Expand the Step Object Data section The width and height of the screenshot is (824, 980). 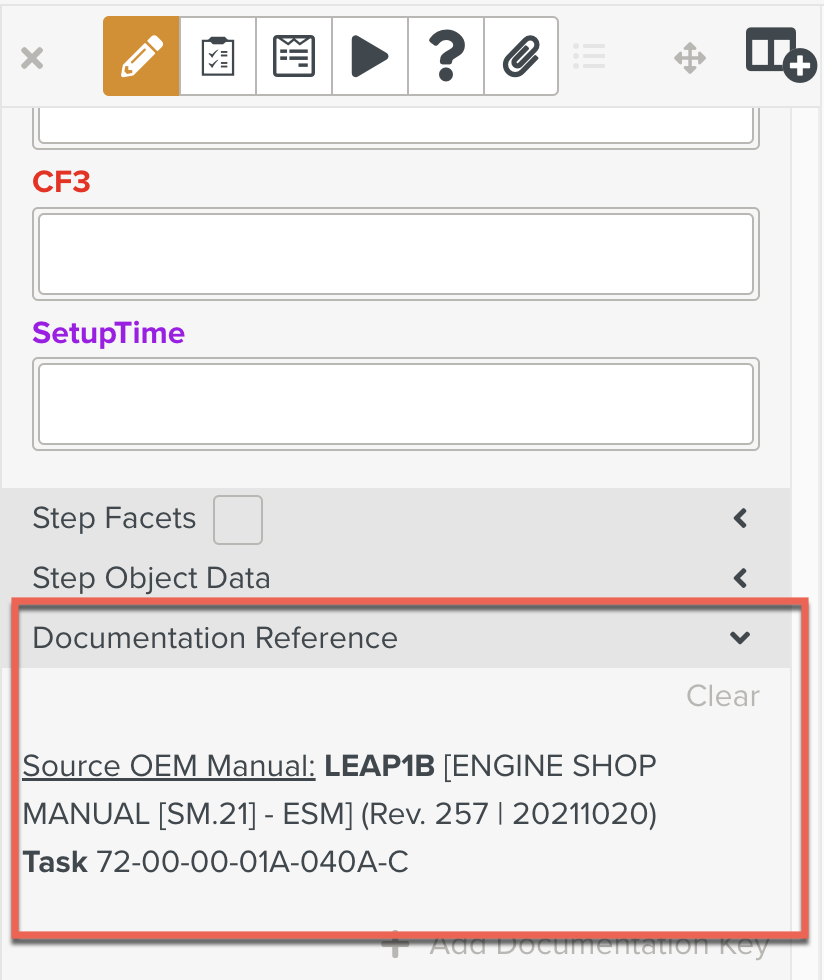click(740, 578)
